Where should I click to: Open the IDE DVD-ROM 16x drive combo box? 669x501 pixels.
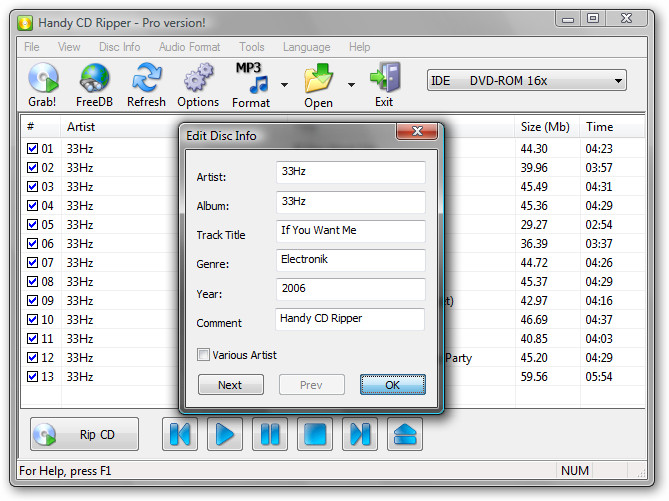pos(527,80)
